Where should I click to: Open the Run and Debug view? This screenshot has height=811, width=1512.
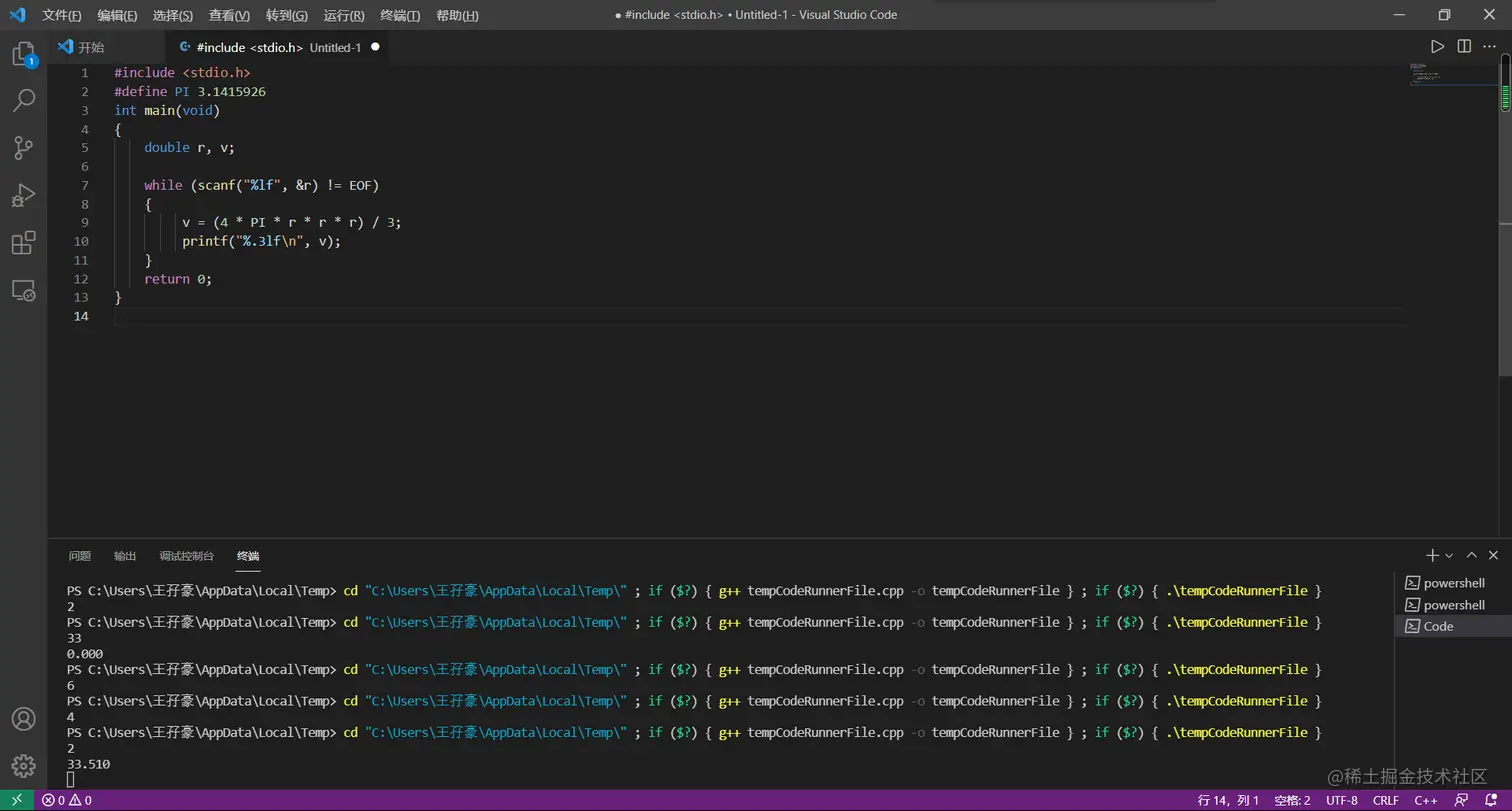23,195
